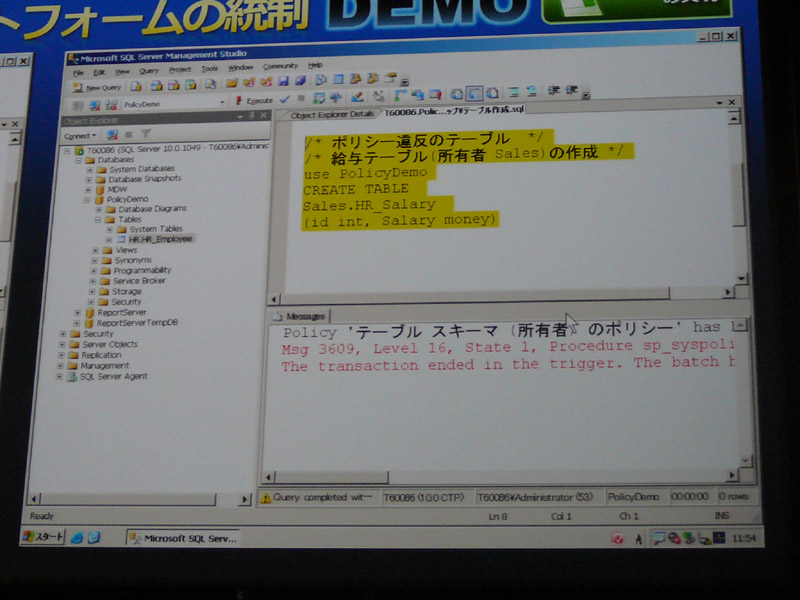
Task: Expand the SQL Server Agent node
Action: coord(59,377)
